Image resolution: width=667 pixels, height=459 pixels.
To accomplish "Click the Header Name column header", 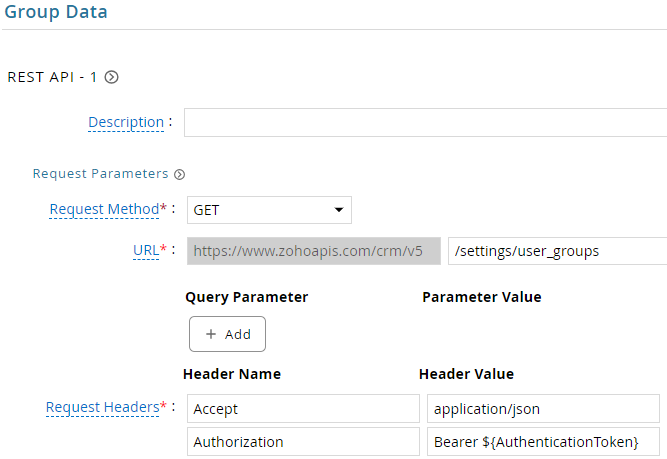I will coord(232,374).
